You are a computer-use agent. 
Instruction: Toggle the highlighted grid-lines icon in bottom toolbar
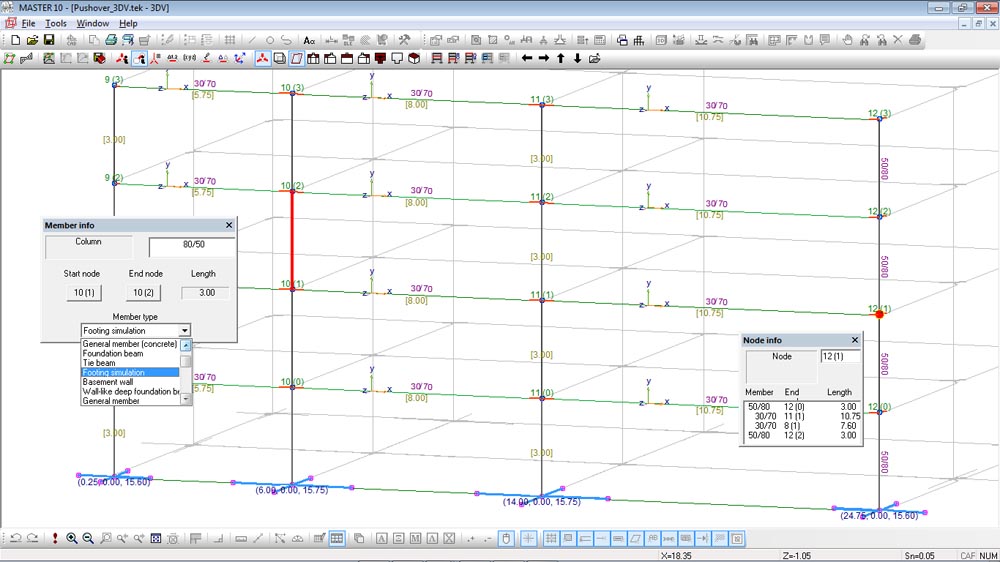[x=551, y=538]
